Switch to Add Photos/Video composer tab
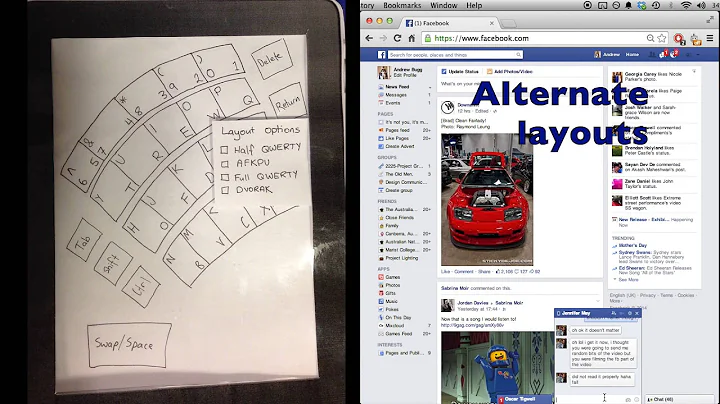 510,72
